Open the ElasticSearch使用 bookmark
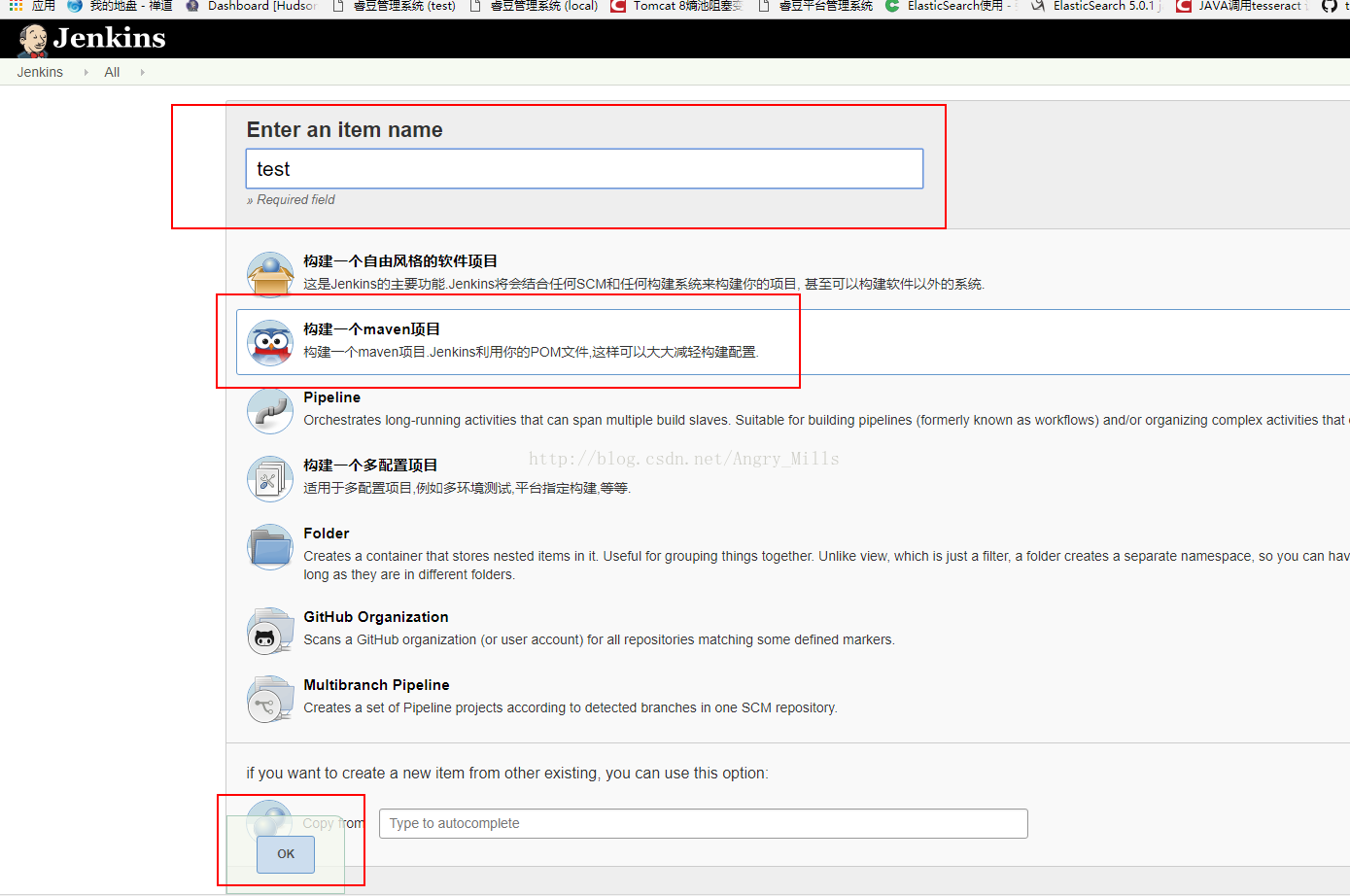 (951, 6)
